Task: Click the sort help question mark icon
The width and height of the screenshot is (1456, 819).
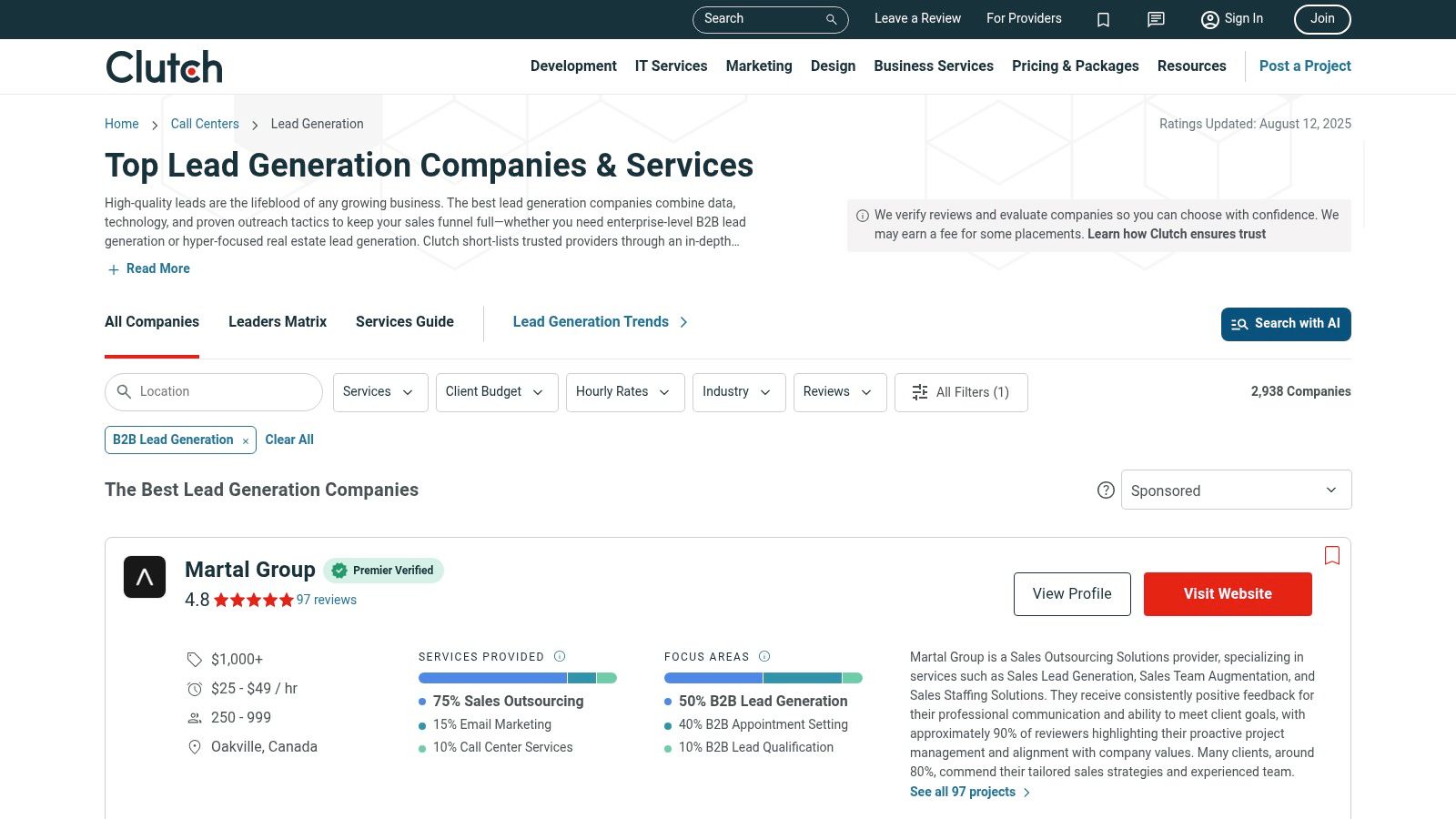Action: pos(1106,490)
